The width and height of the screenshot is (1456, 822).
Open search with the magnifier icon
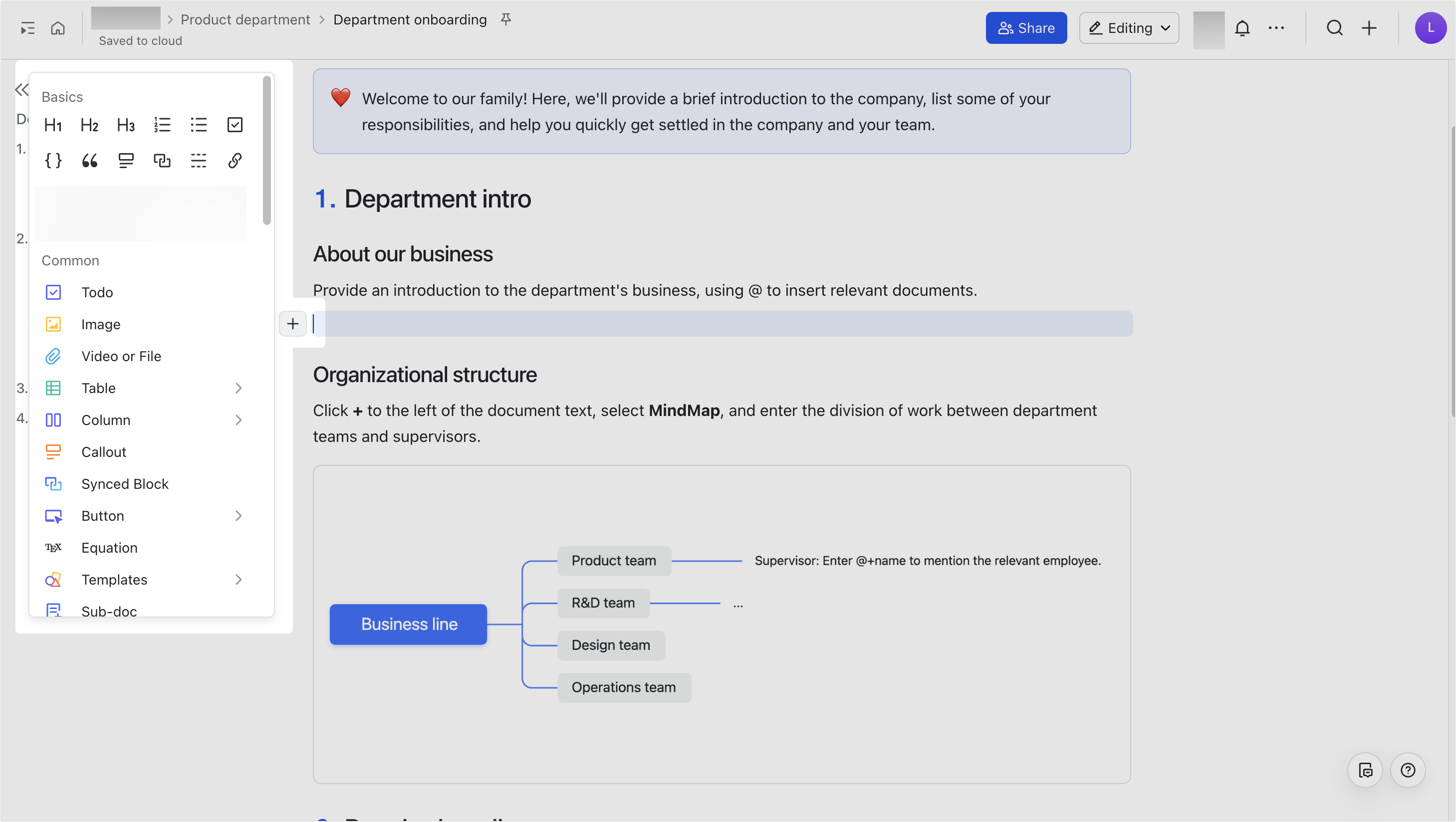coord(1334,27)
